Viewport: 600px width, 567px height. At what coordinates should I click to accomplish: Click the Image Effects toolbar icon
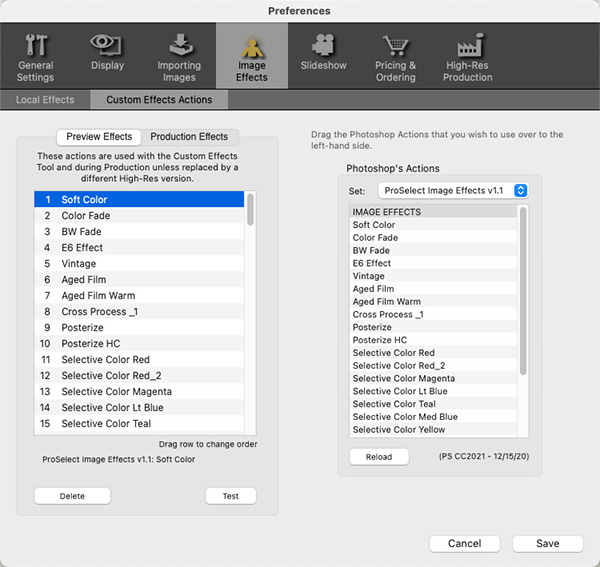(252, 46)
